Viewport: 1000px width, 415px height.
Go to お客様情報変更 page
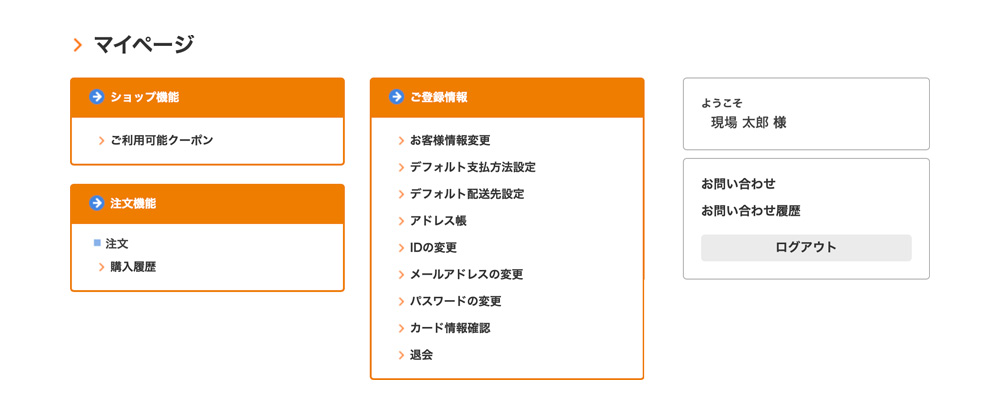coord(450,141)
